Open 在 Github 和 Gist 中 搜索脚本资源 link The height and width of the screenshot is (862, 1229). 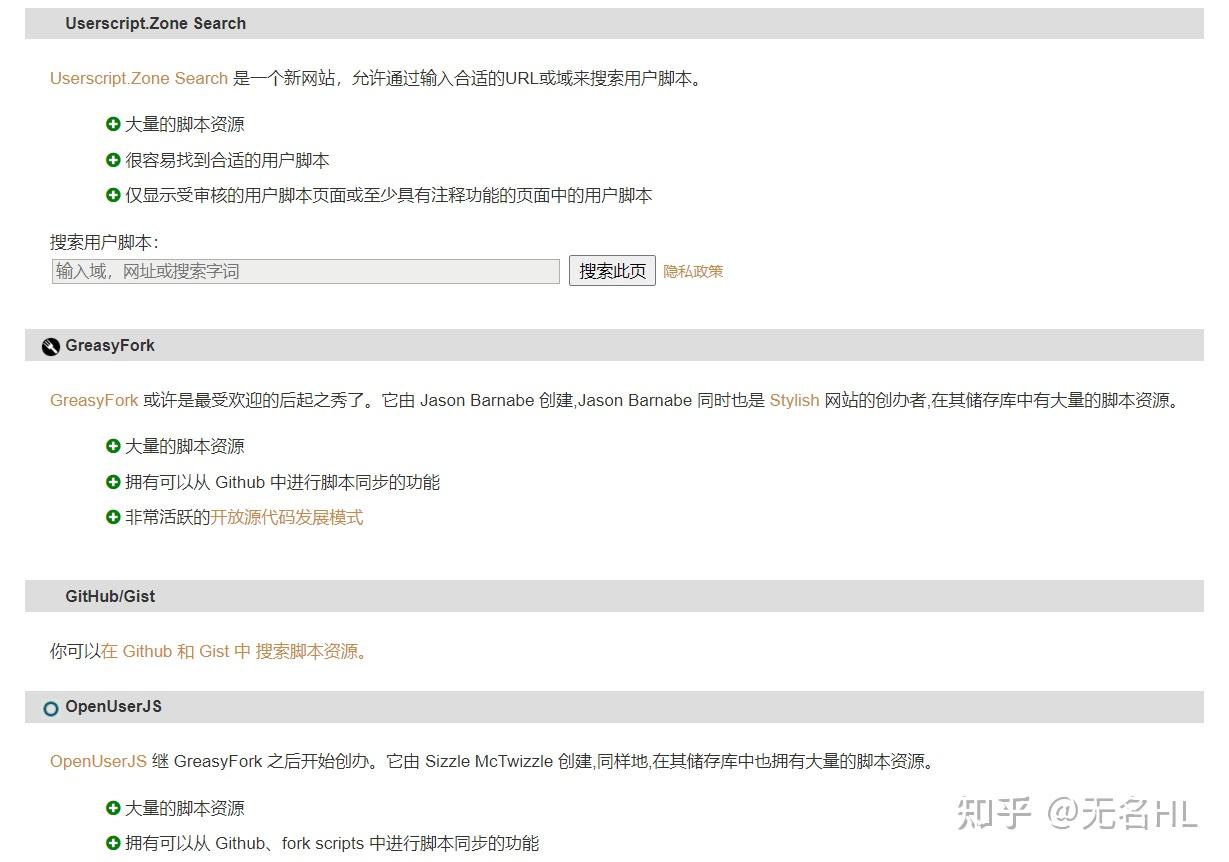(234, 651)
